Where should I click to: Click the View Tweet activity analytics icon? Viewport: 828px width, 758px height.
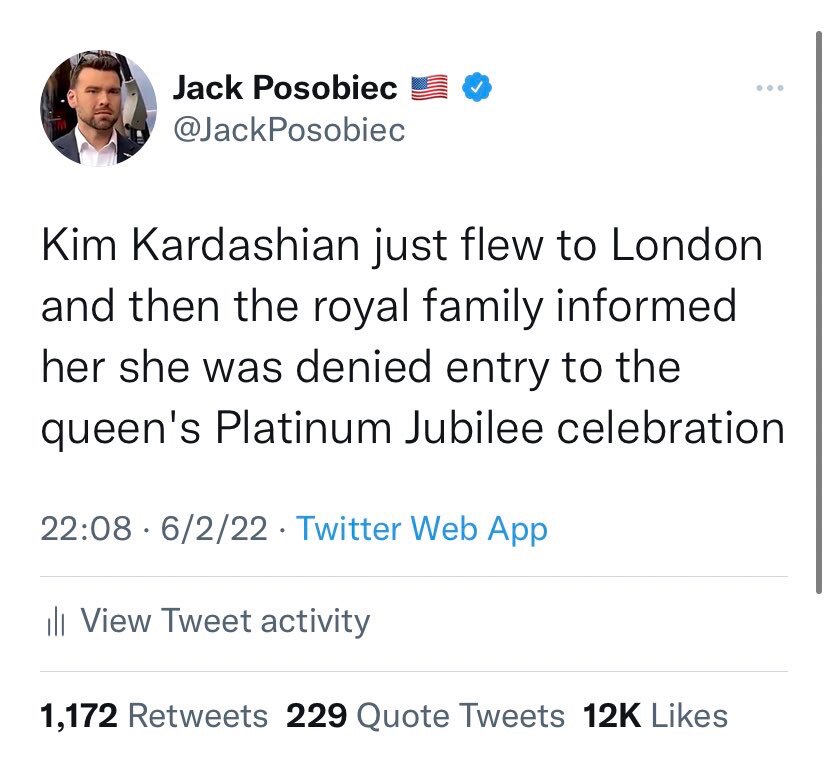(54, 621)
